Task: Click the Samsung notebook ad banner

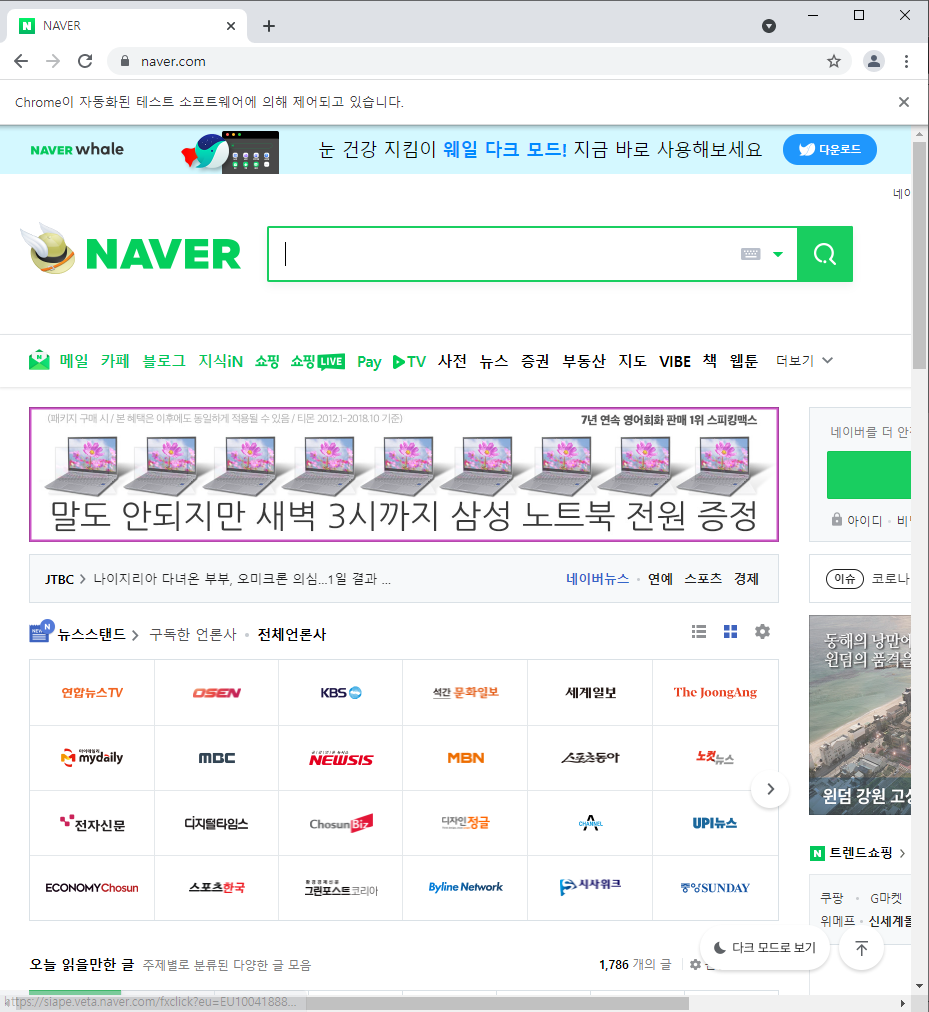Action: pos(403,474)
